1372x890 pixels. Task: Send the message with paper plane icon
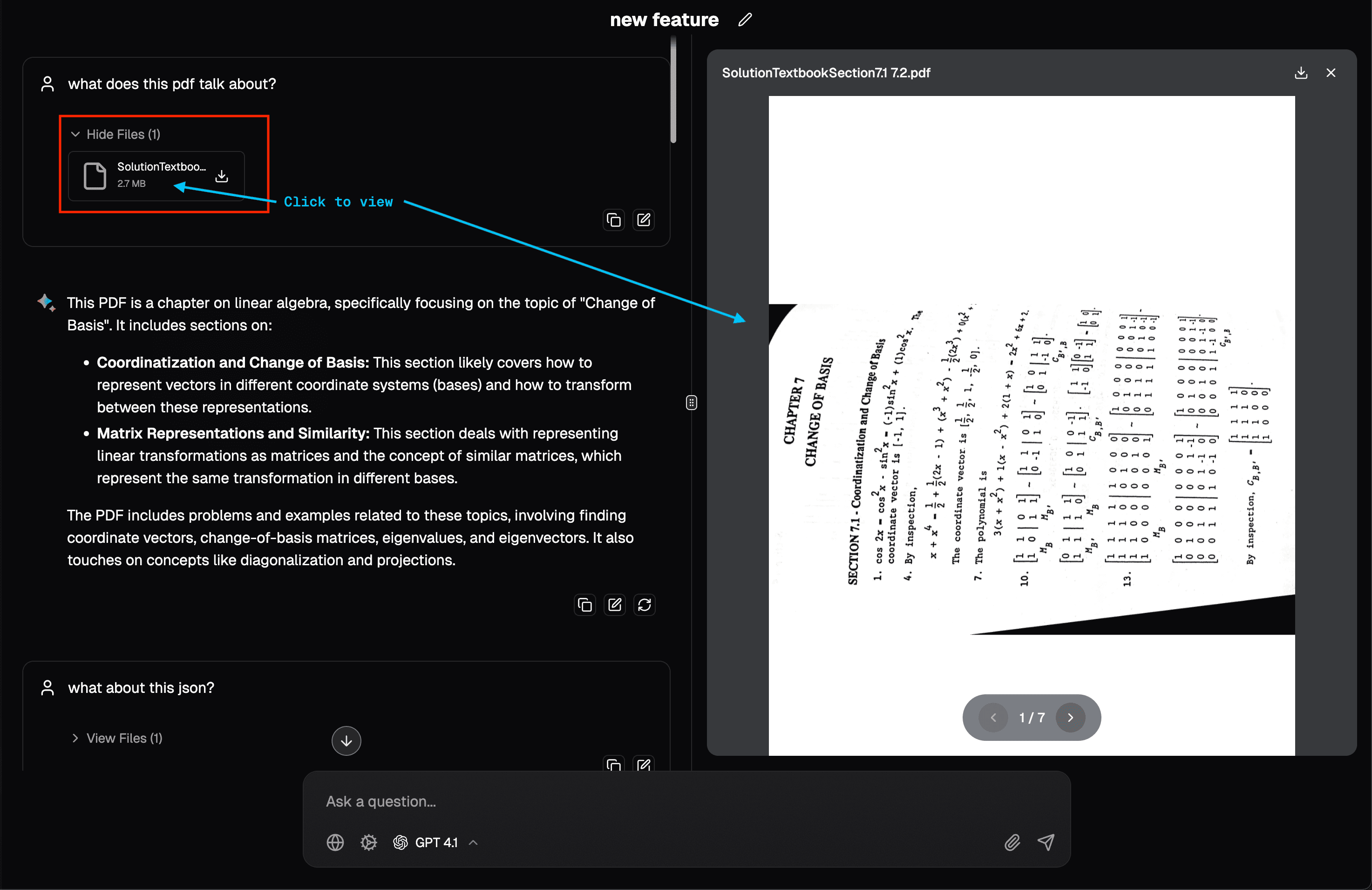[x=1046, y=842]
